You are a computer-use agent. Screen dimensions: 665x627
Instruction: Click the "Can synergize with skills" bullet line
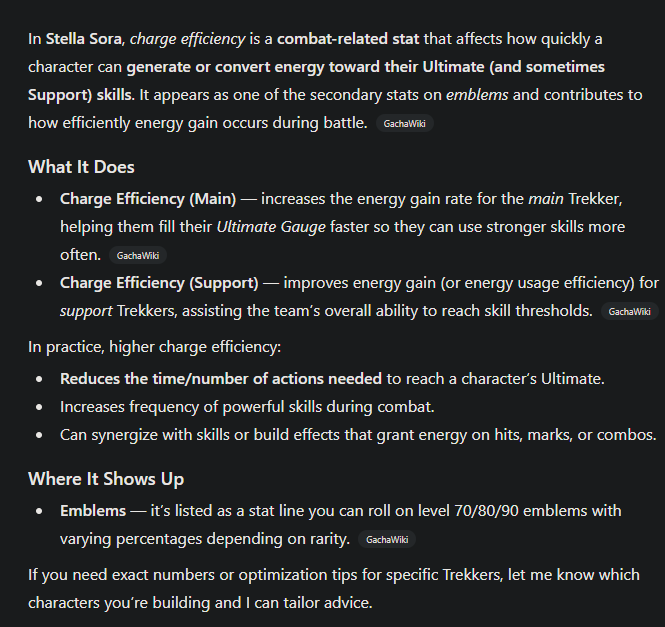pyautogui.click(x=358, y=435)
